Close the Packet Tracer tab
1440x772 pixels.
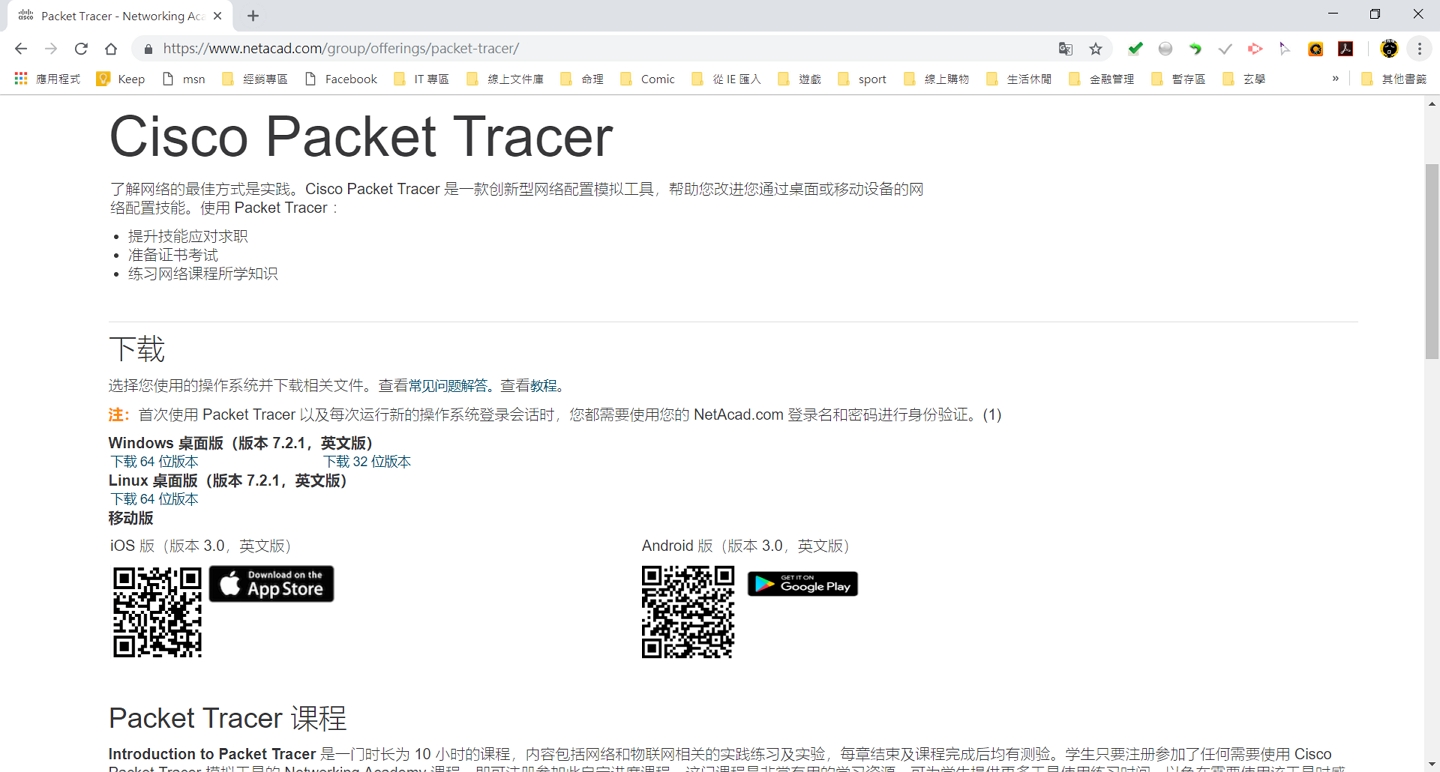tap(218, 16)
